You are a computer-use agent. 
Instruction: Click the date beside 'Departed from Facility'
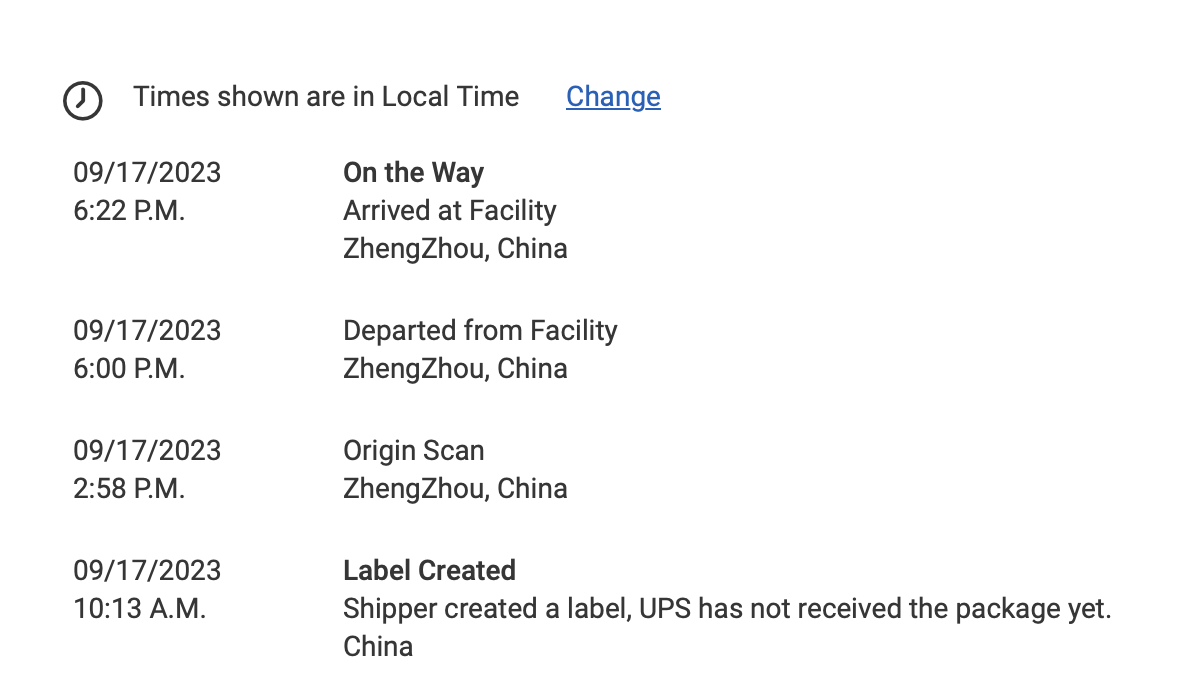pyautogui.click(x=147, y=331)
